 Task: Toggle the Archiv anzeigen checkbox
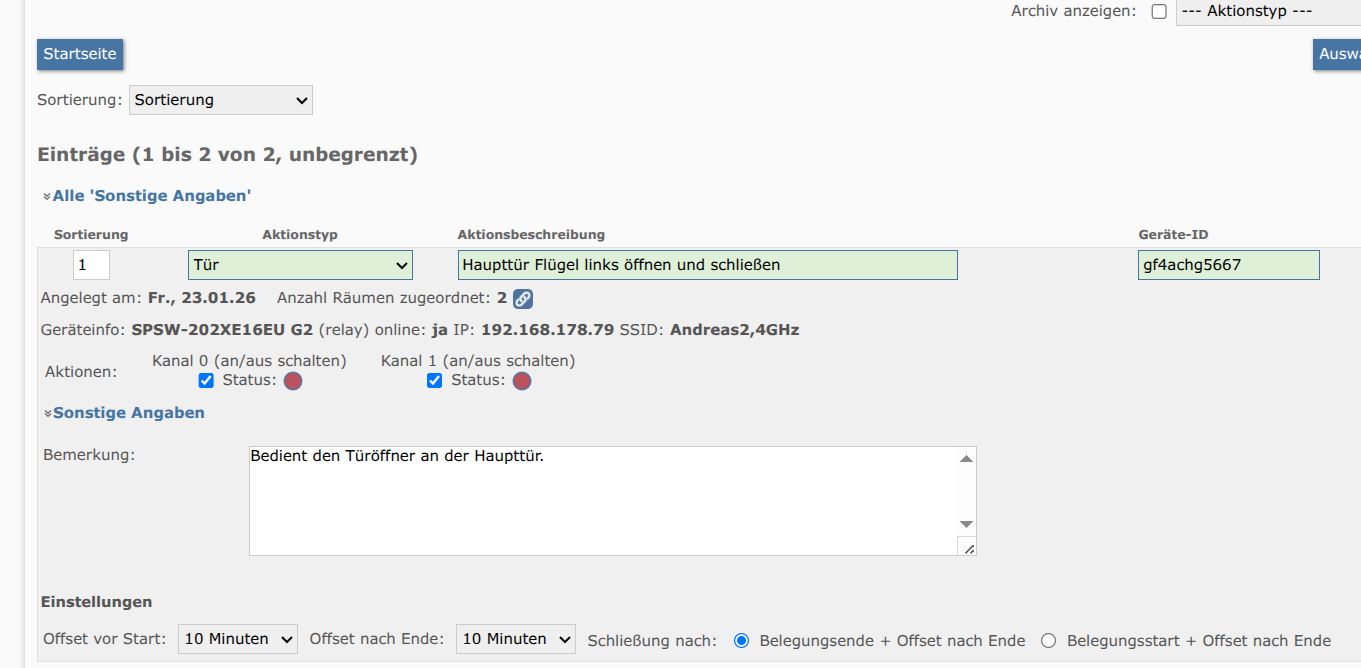[1159, 12]
